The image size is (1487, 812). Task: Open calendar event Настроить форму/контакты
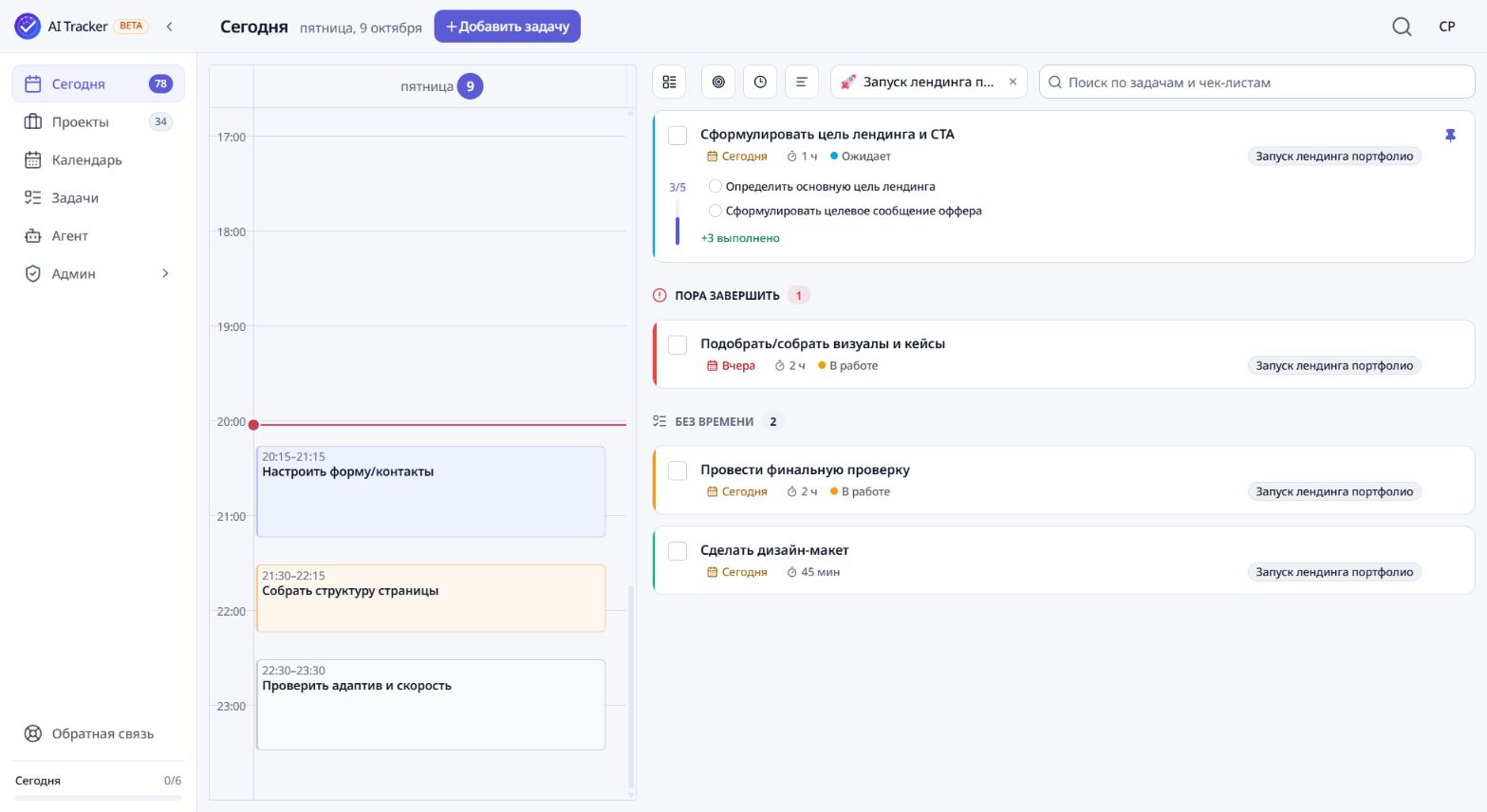(431, 491)
